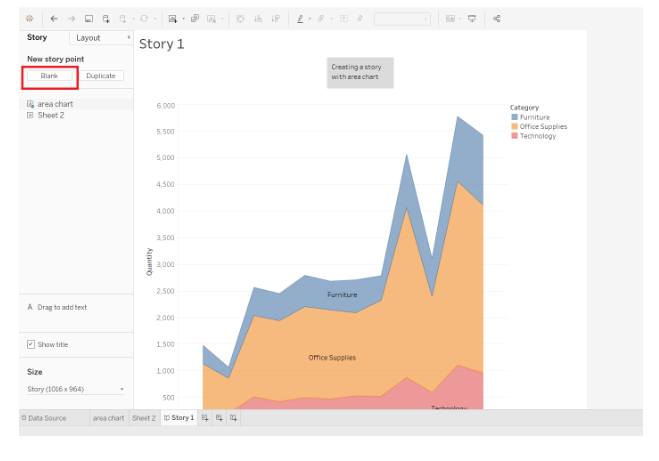Click the Save icon in toolbar
Viewport: 659px width, 461px height.
[88, 18]
